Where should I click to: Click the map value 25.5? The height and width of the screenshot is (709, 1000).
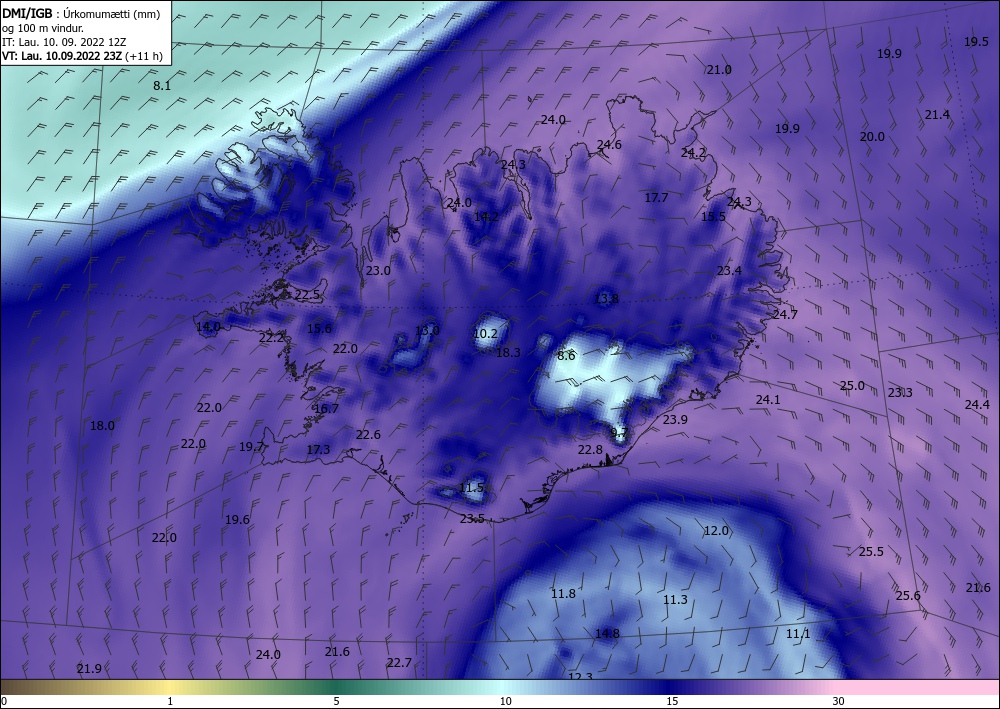click(871, 552)
